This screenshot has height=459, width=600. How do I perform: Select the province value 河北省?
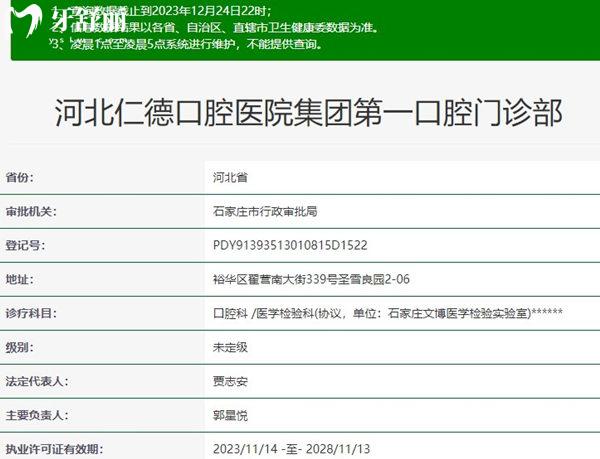coord(230,177)
